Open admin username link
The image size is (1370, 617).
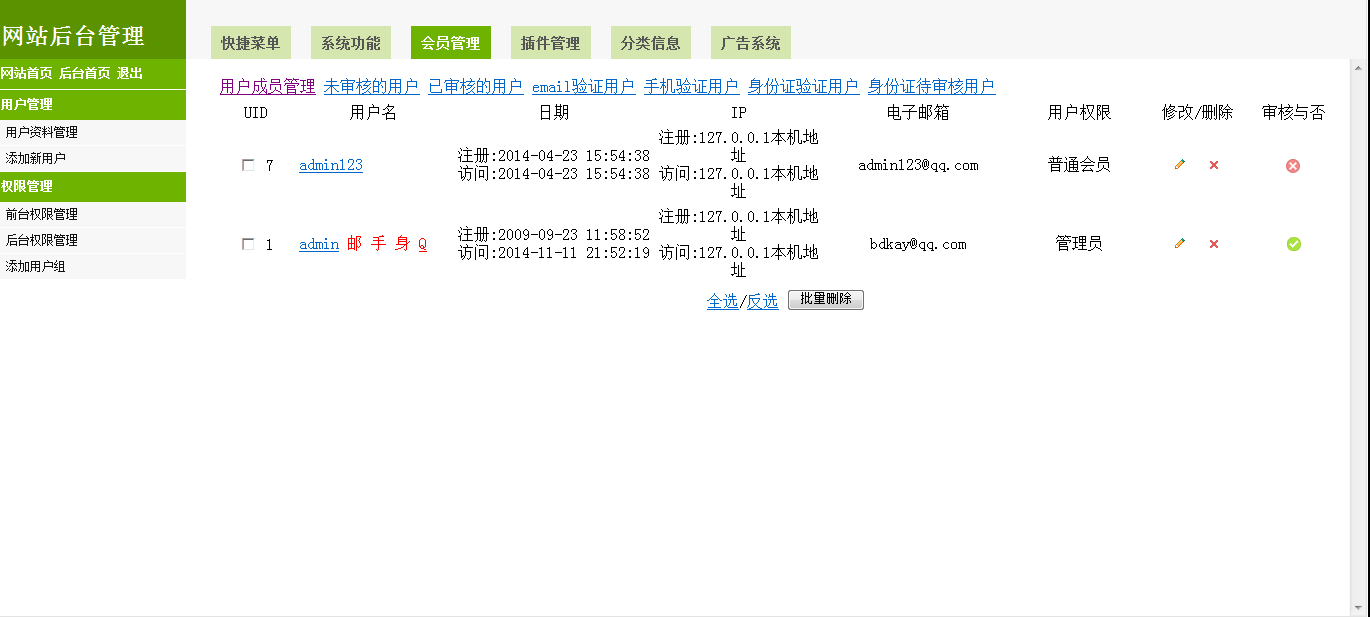pyautogui.click(x=319, y=244)
